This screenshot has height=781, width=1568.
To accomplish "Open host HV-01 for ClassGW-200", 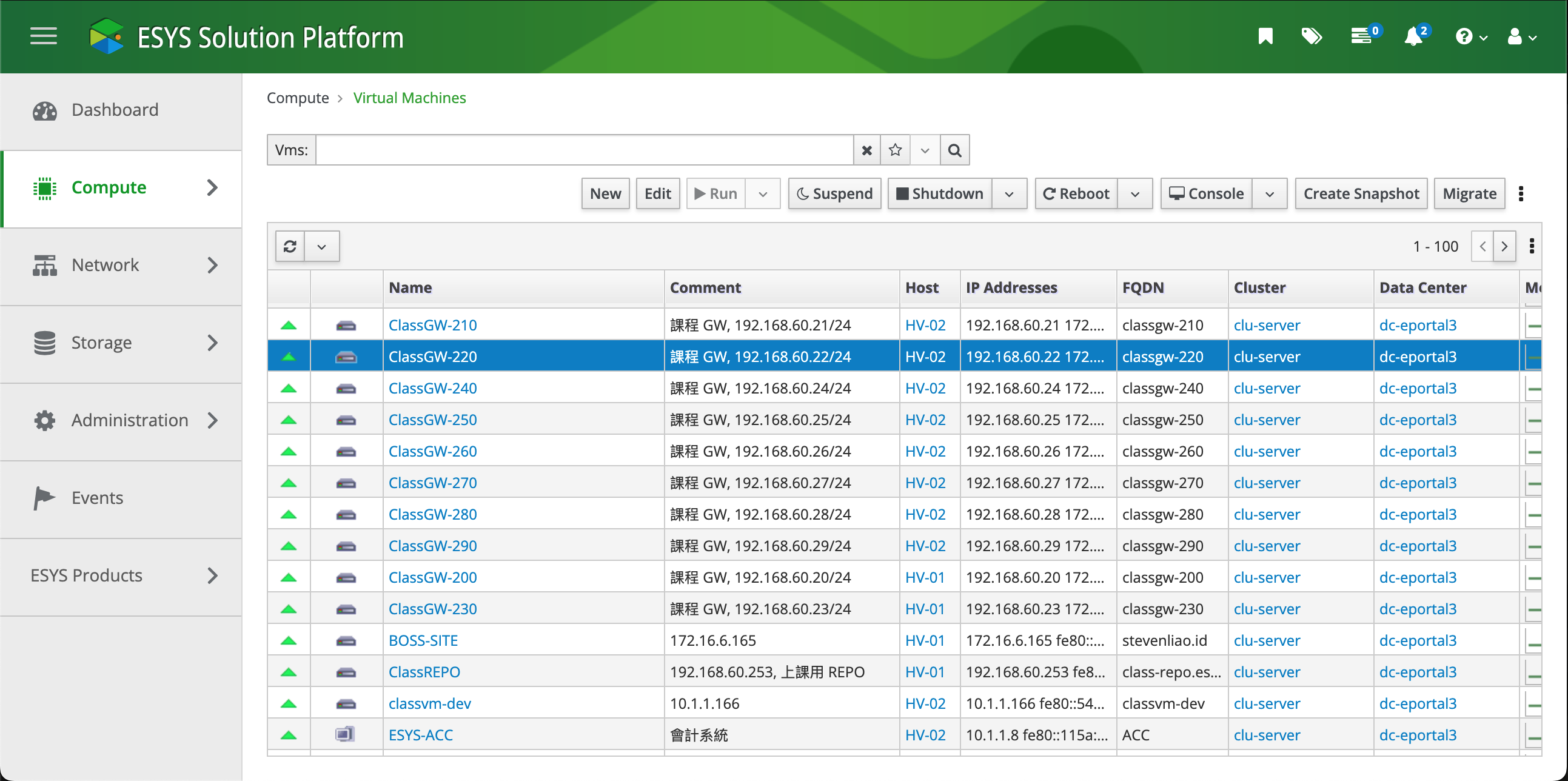I will [925, 577].
